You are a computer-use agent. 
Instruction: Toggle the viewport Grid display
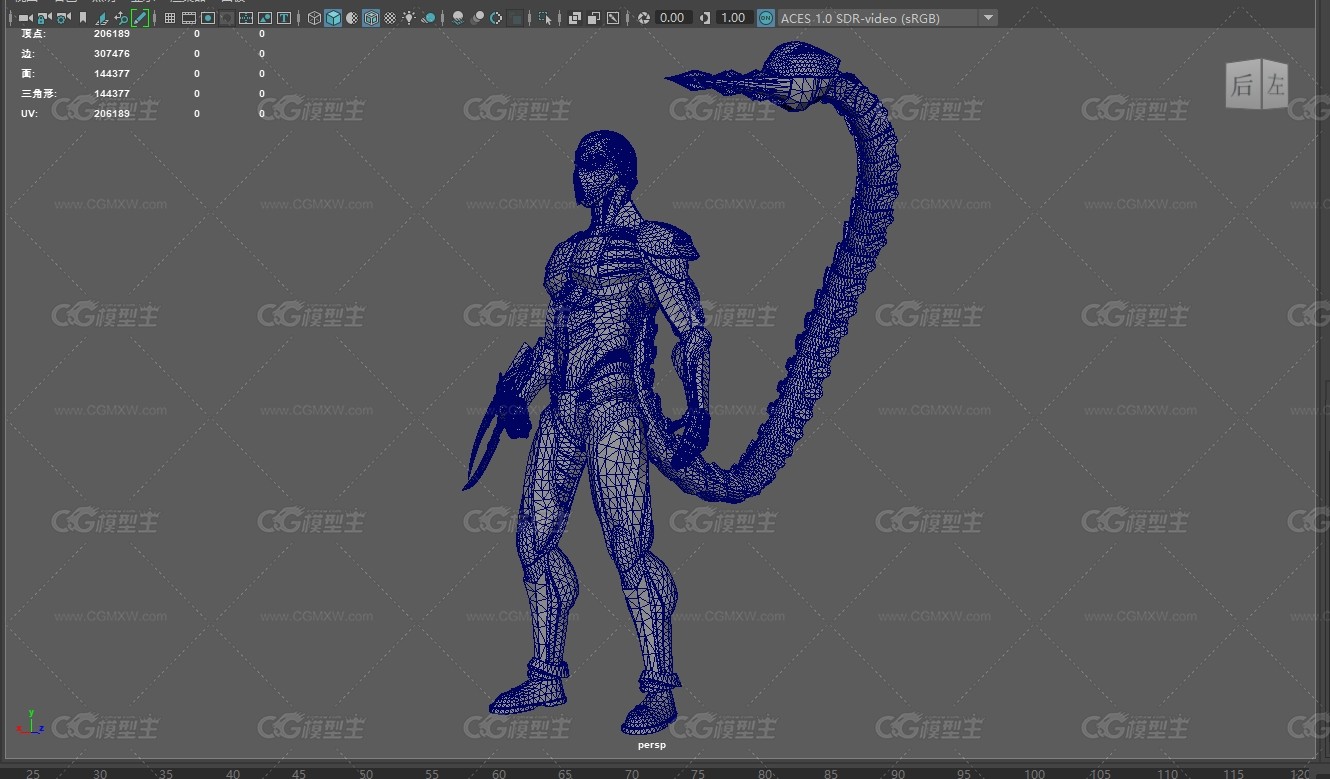tap(170, 18)
